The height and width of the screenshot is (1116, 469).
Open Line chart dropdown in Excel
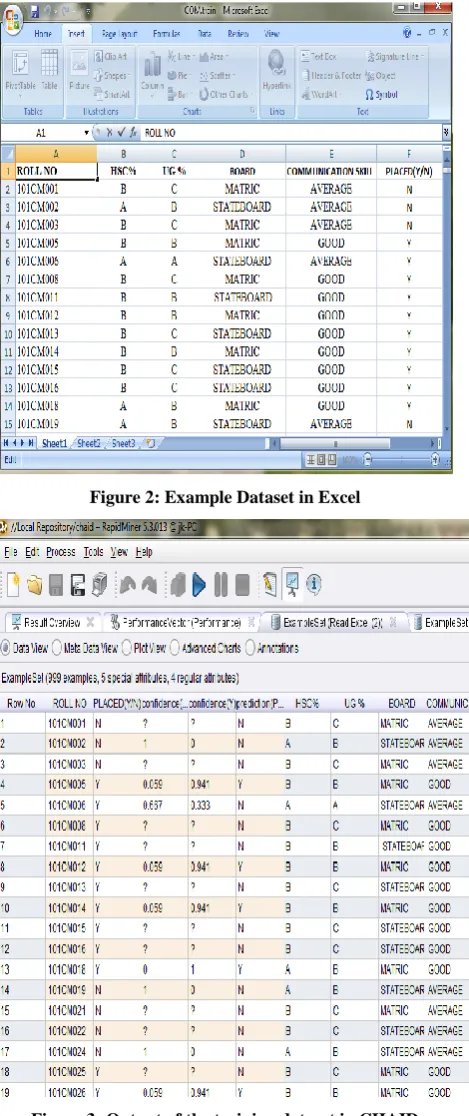click(181, 56)
